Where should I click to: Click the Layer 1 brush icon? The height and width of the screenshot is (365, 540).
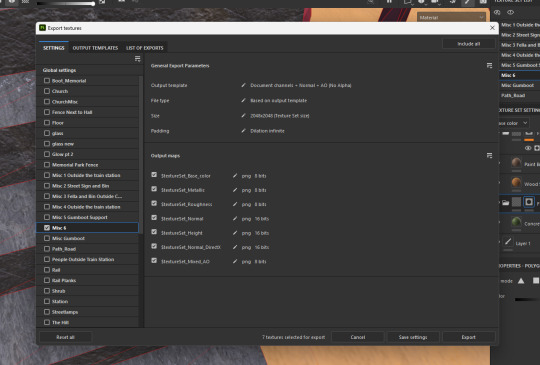point(508,242)
